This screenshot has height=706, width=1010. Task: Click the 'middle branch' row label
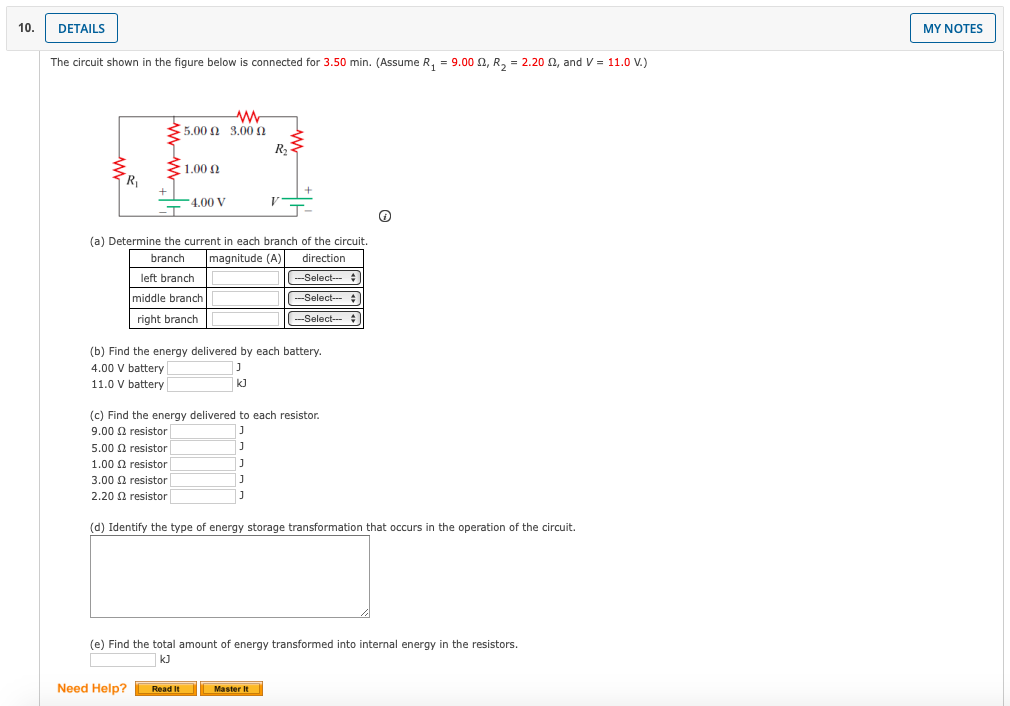click(167, 298)
